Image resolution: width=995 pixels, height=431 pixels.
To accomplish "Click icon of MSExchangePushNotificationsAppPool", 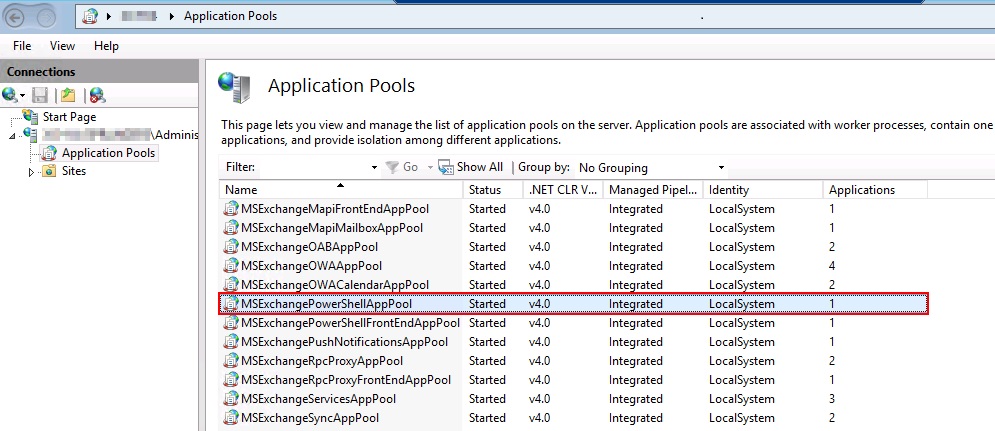I will tap(231, 342).
